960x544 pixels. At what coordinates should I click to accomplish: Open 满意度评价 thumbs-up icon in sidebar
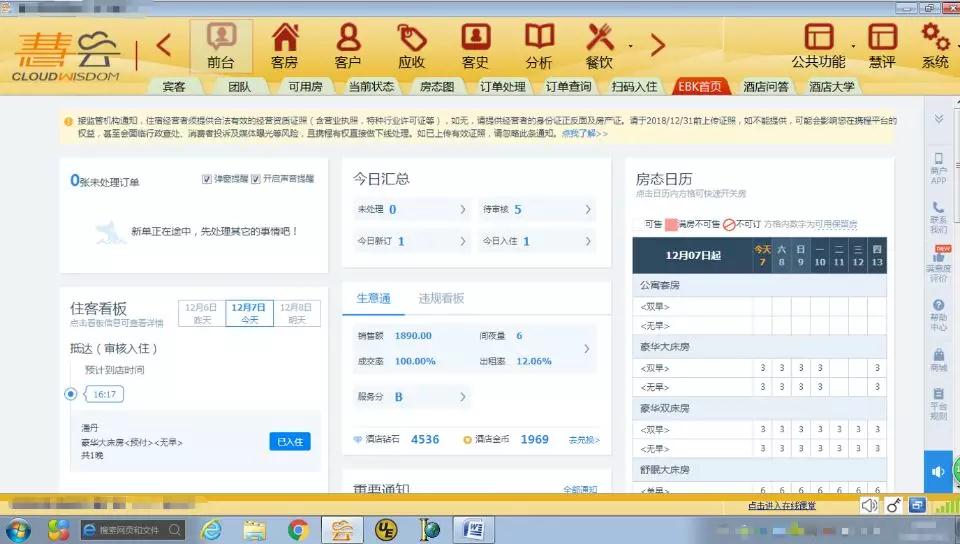[x=939, y=264]
